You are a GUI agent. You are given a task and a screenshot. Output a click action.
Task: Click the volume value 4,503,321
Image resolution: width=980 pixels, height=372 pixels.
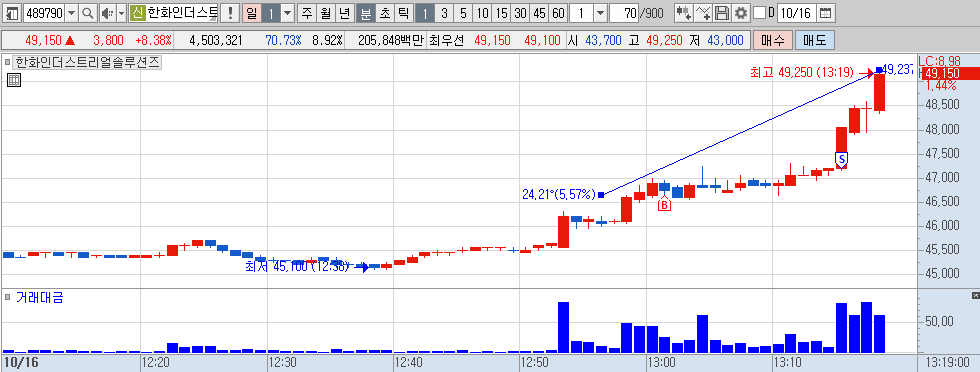pos(215,41)
